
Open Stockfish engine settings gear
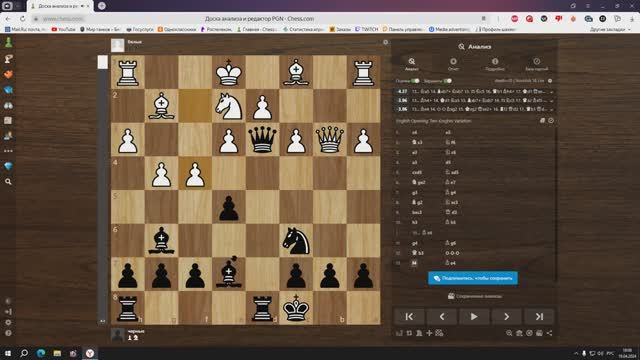(x=550, y=81)
